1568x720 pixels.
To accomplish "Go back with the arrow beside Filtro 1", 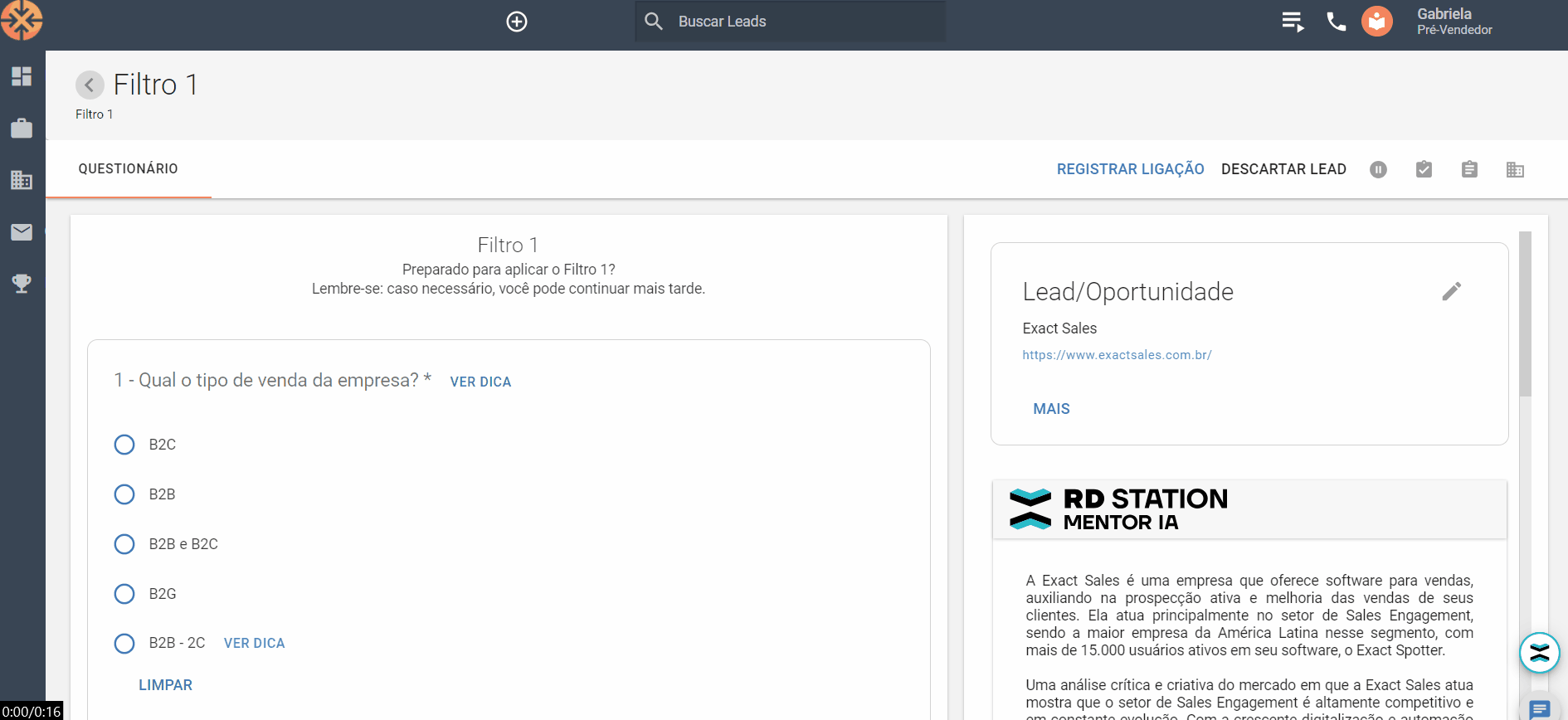I will 90,85.
